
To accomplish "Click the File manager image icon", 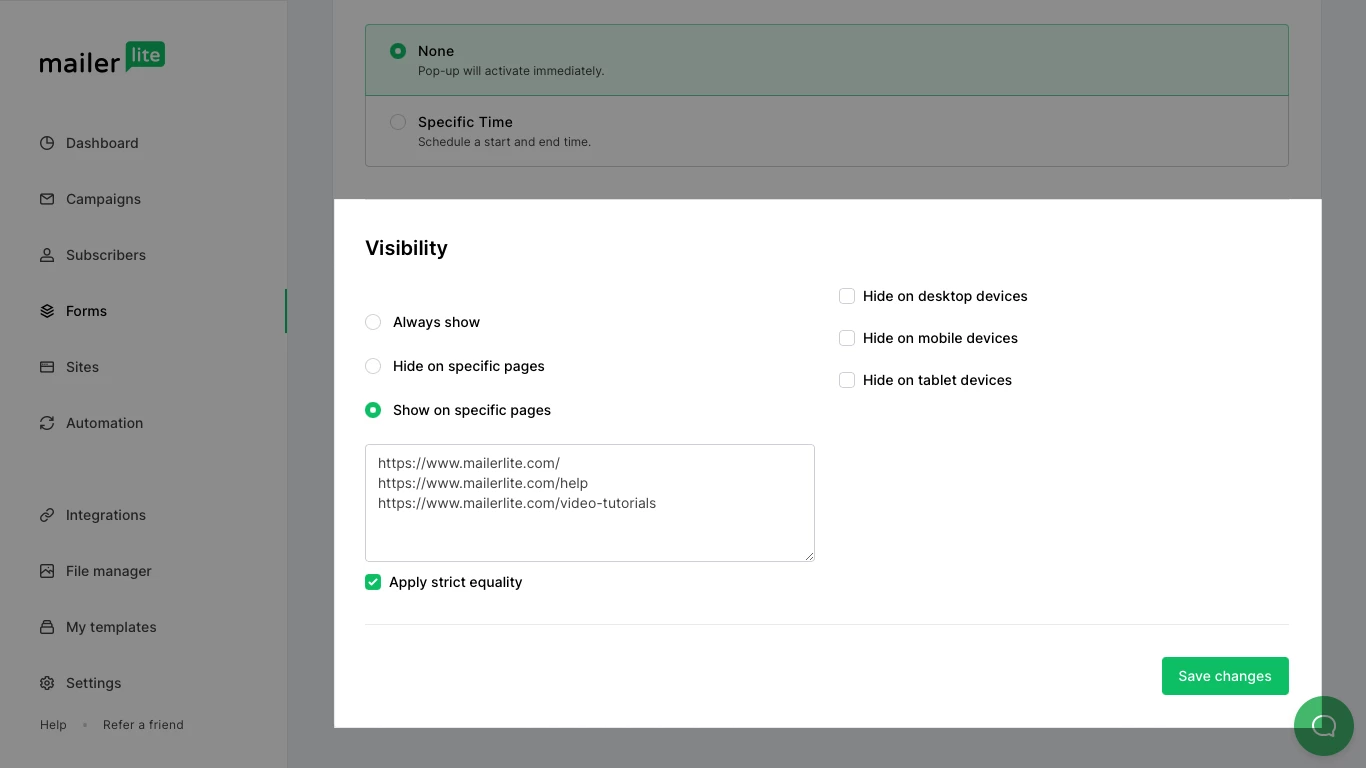I will click(x=47, y=571).
